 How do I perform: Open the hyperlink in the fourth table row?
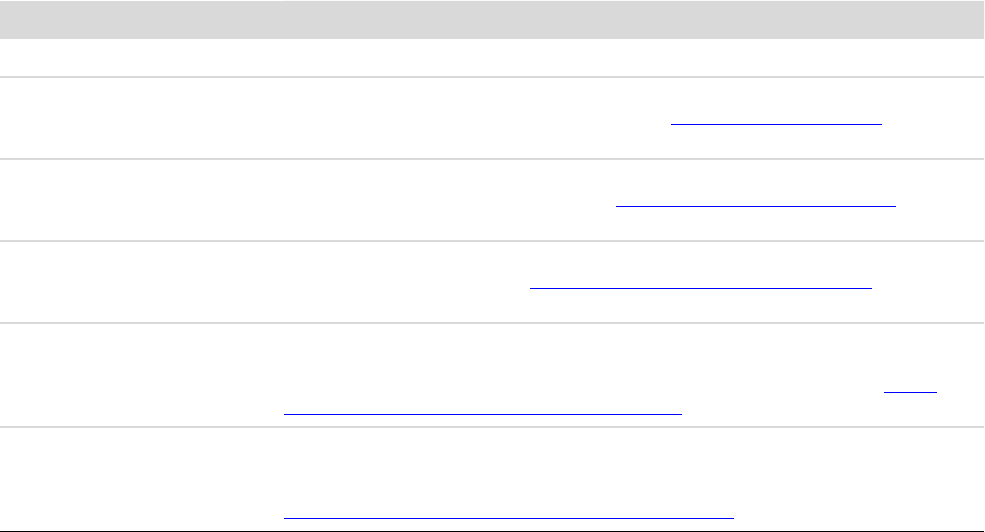700,284
